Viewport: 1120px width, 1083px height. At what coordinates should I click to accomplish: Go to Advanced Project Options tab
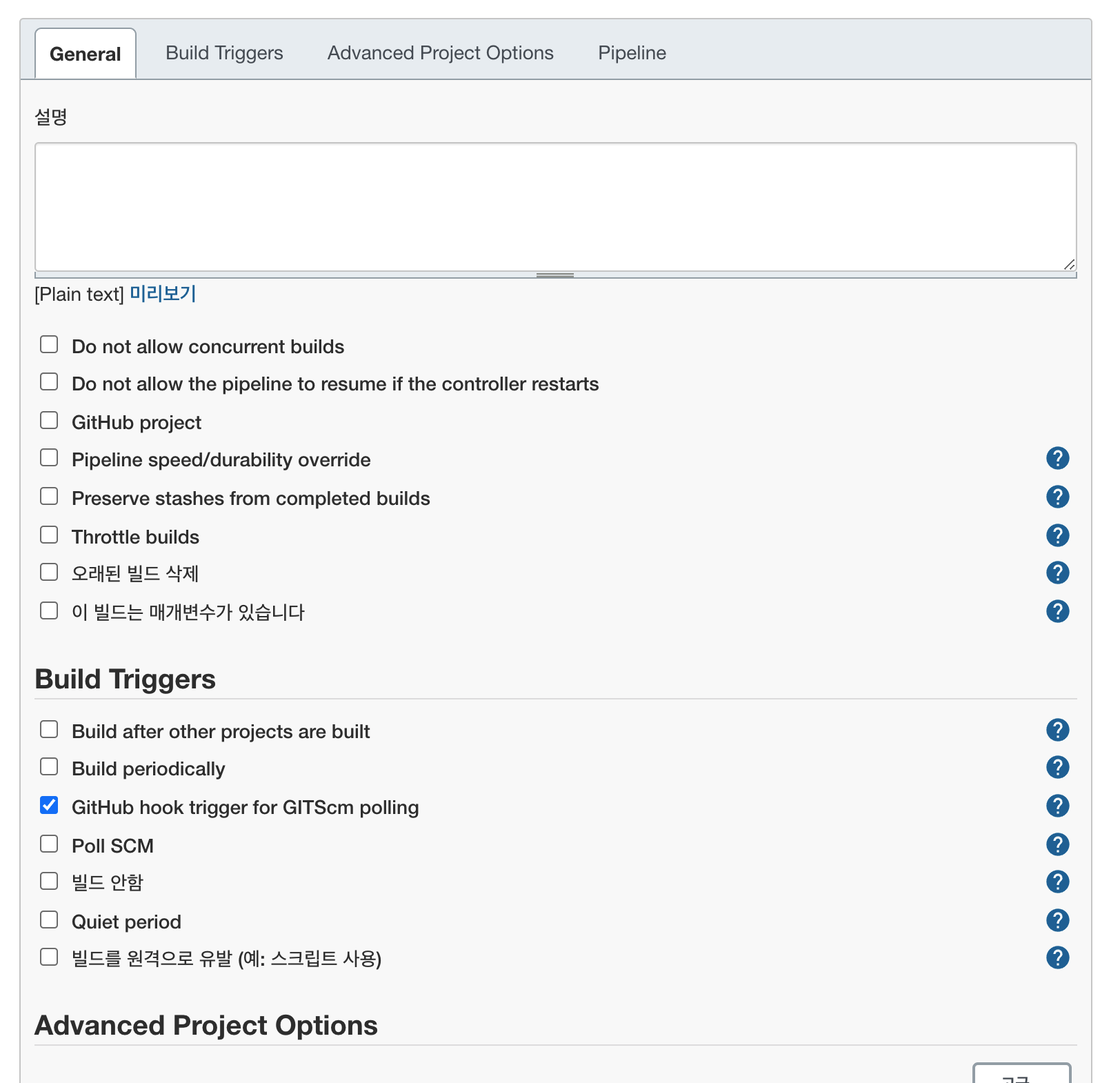[440, 53]
